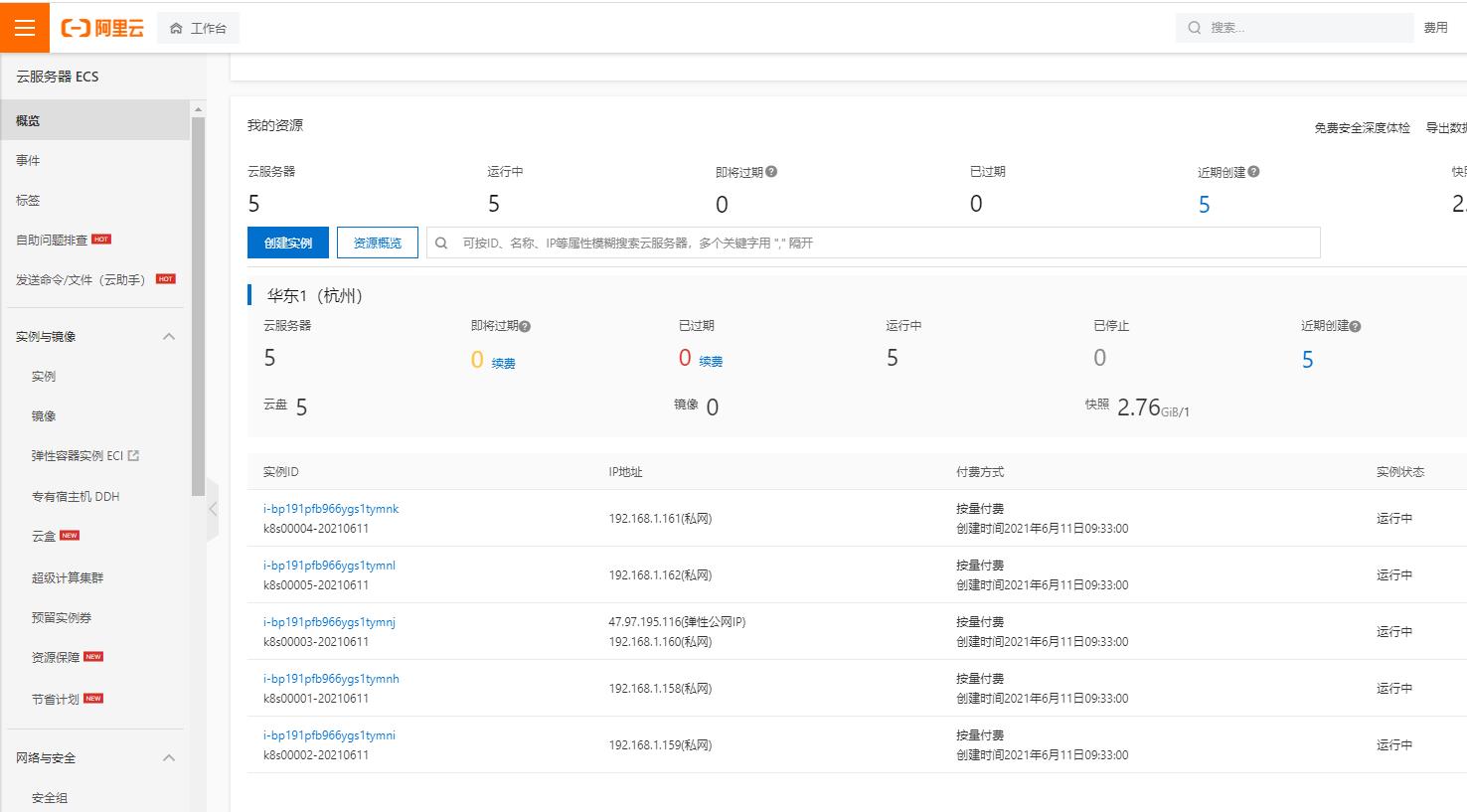This screenshot has width=1467, height=812.
Task: Click the help icon next to top 即将过期
Action: pyautogui.click(x=771, y=171)
